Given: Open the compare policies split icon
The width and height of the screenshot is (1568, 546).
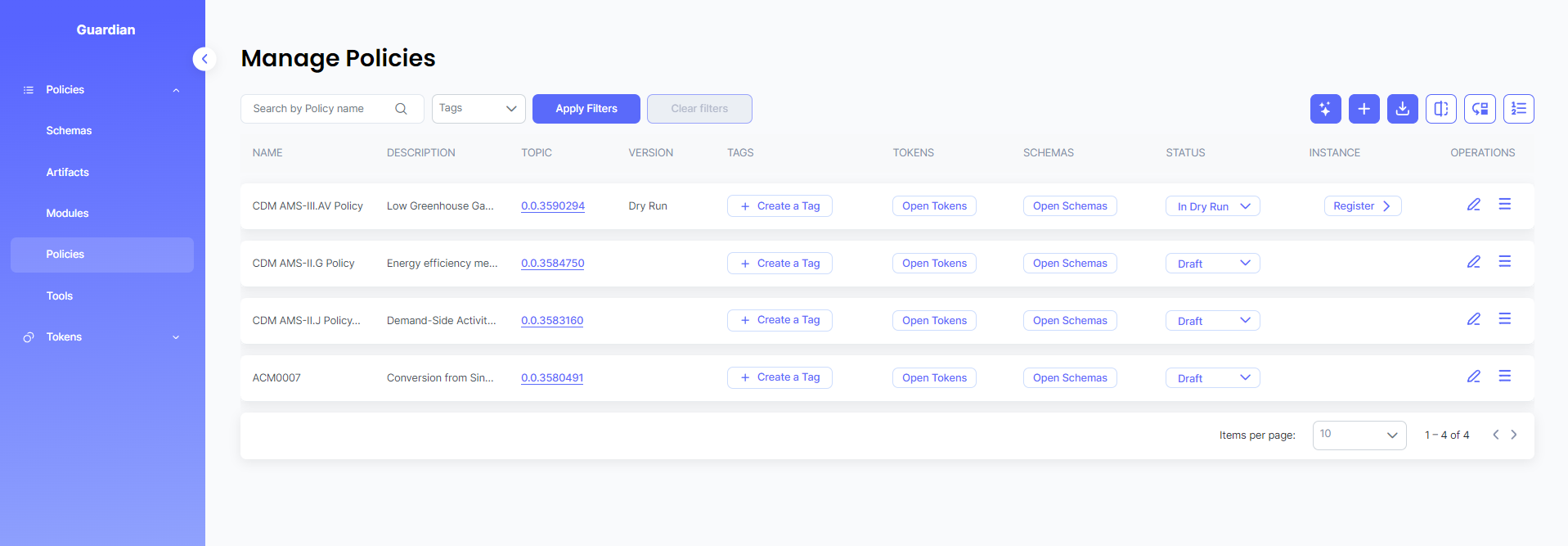Looking at the screenshot, I should 1440,109.
